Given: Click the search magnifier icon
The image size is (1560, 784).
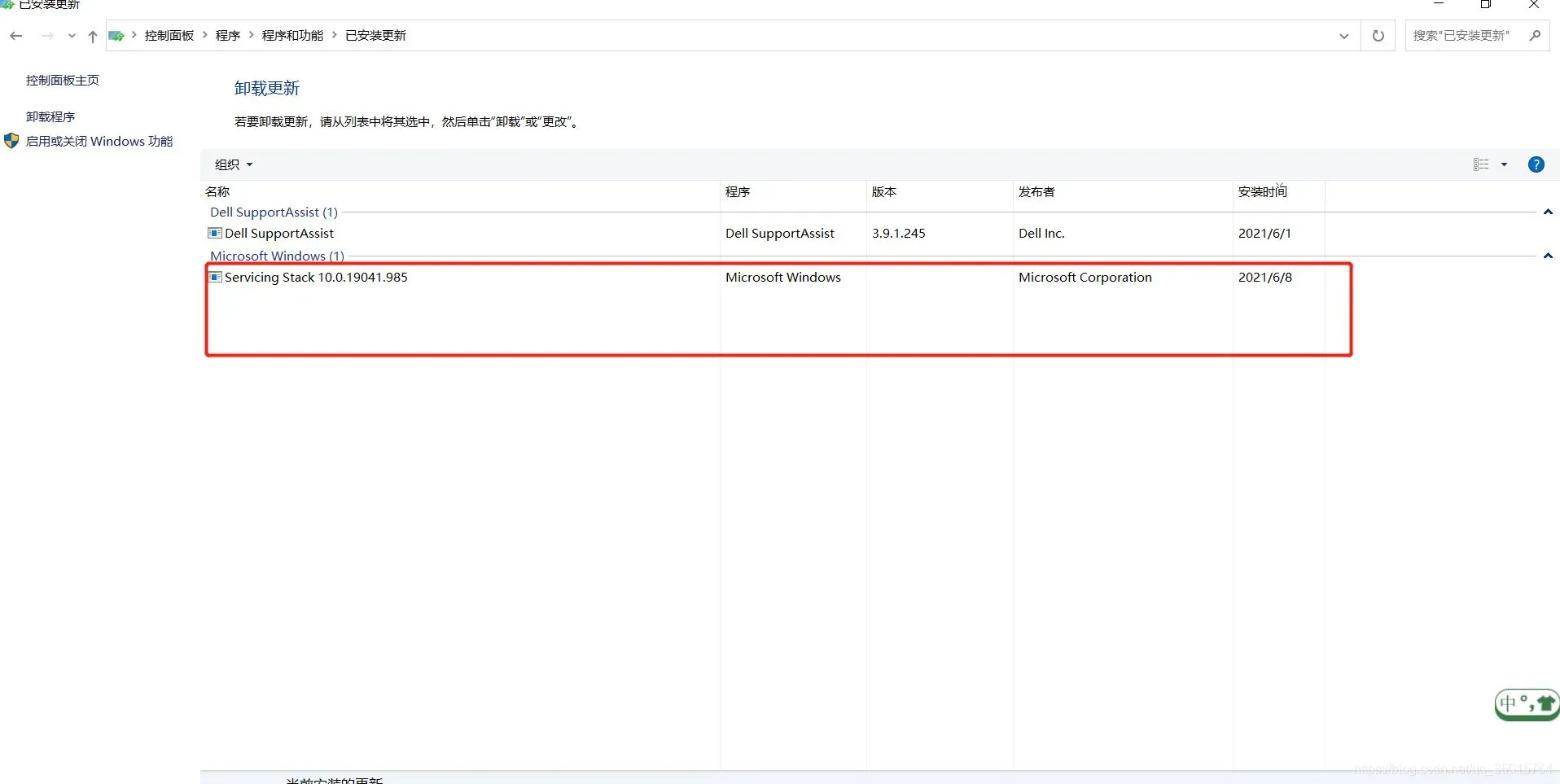Looking at the screenshot, I should coord(1535,36).
